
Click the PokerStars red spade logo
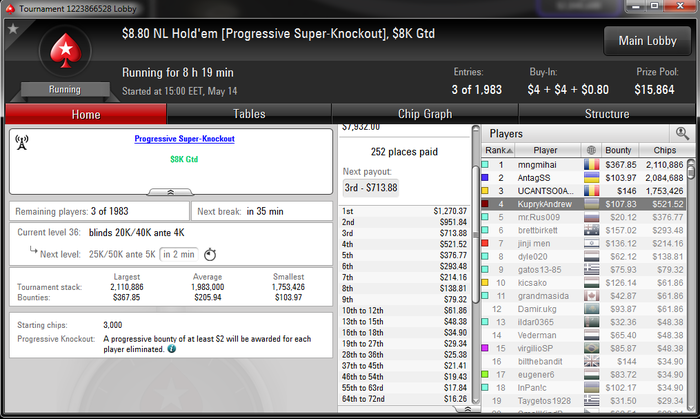[x=66, y=51]
